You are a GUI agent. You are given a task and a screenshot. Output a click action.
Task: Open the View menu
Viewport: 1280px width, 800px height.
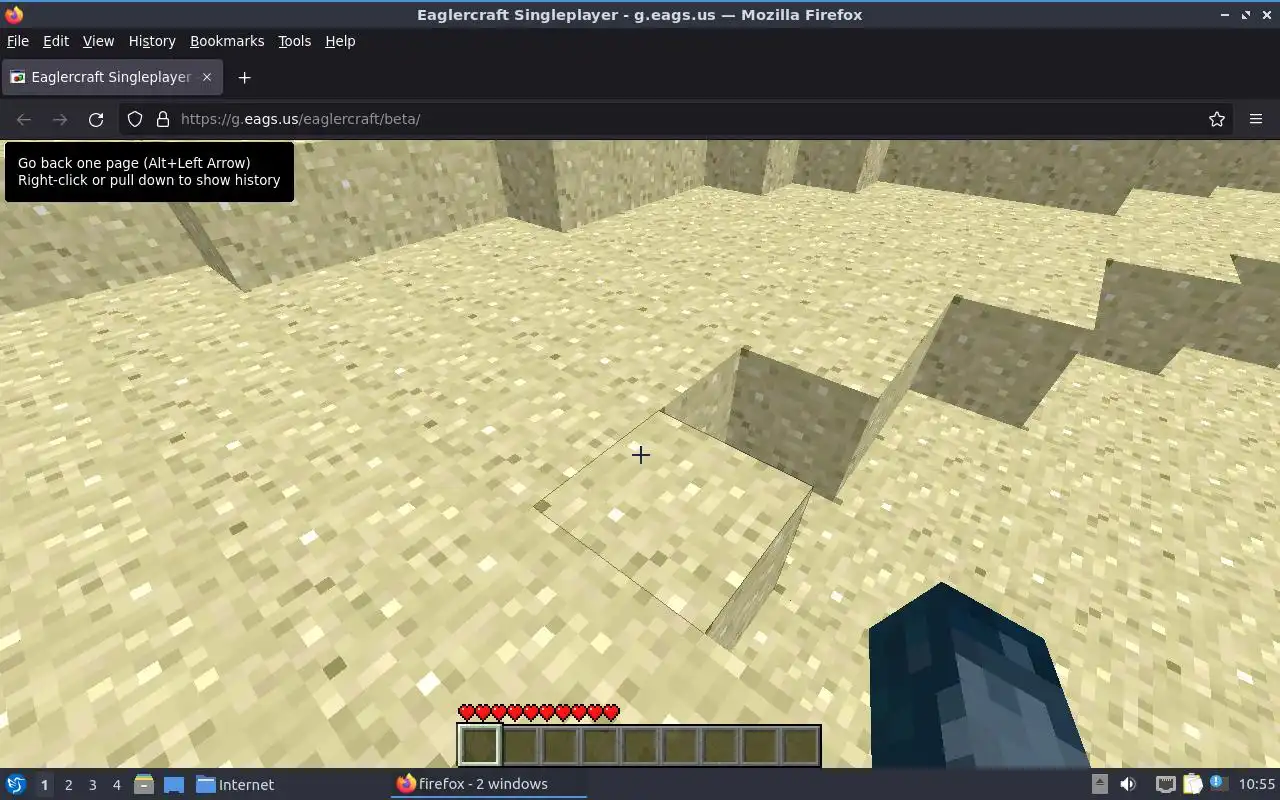click(x=98, y=41)
